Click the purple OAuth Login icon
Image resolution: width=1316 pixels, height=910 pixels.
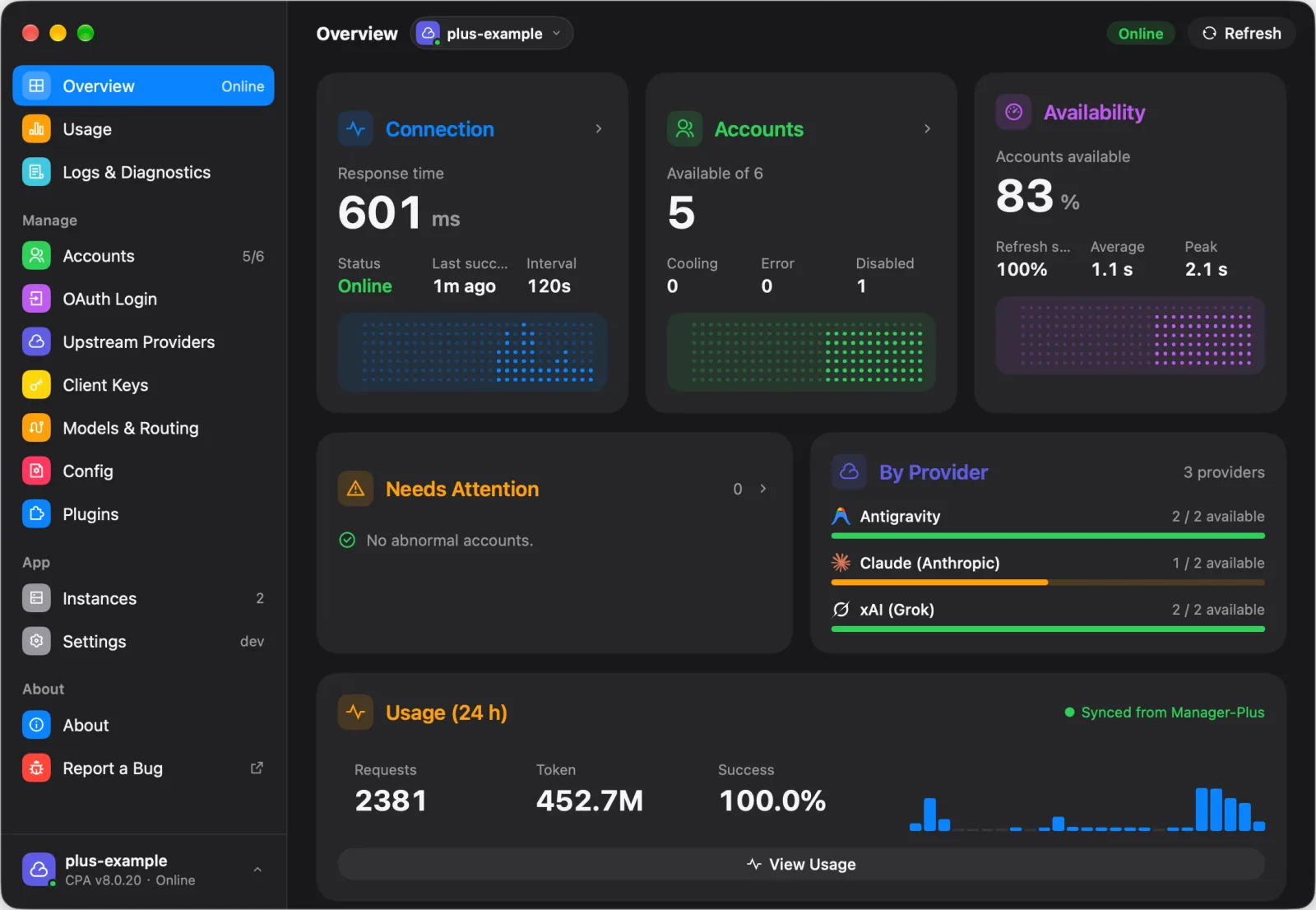[36, 299]
